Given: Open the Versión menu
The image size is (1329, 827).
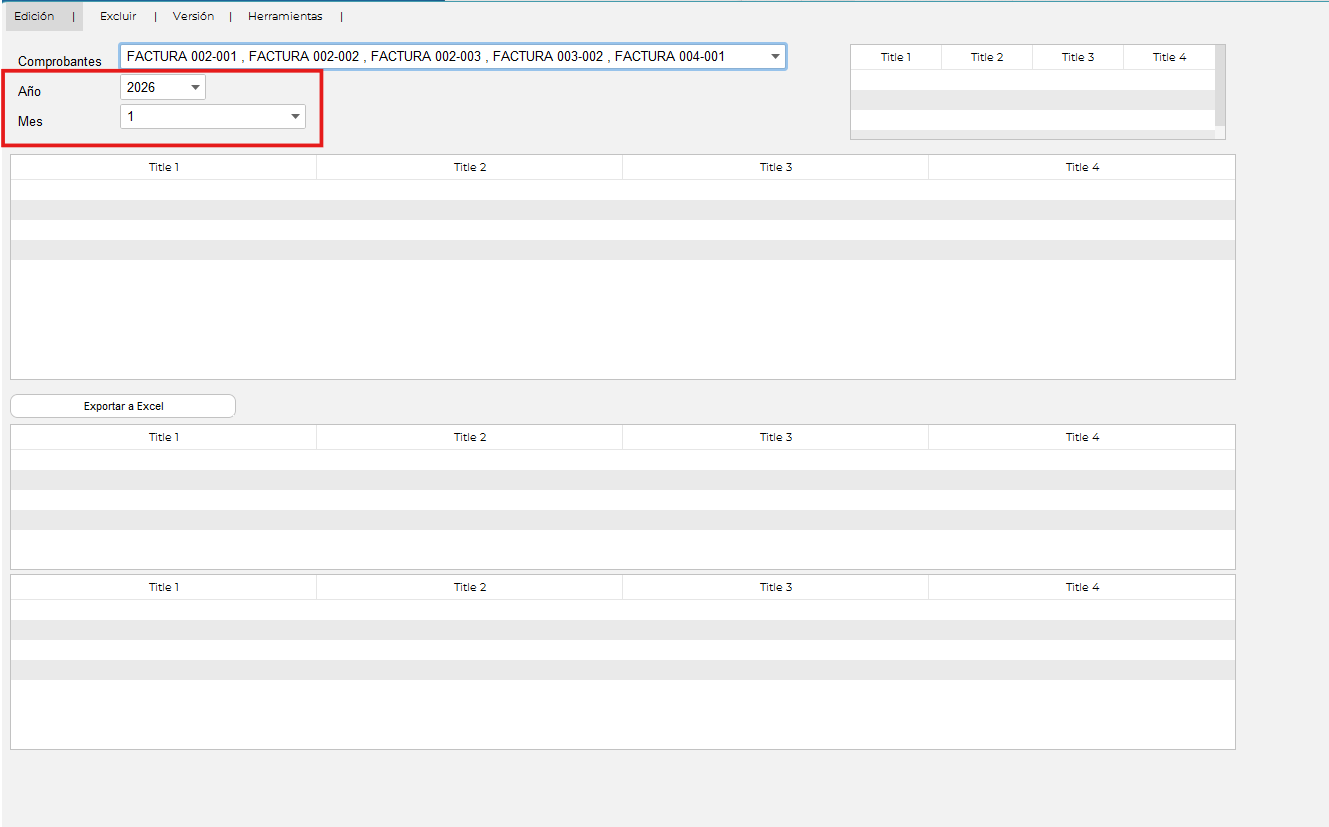Looking at the screenshot, I should (193, 16).
